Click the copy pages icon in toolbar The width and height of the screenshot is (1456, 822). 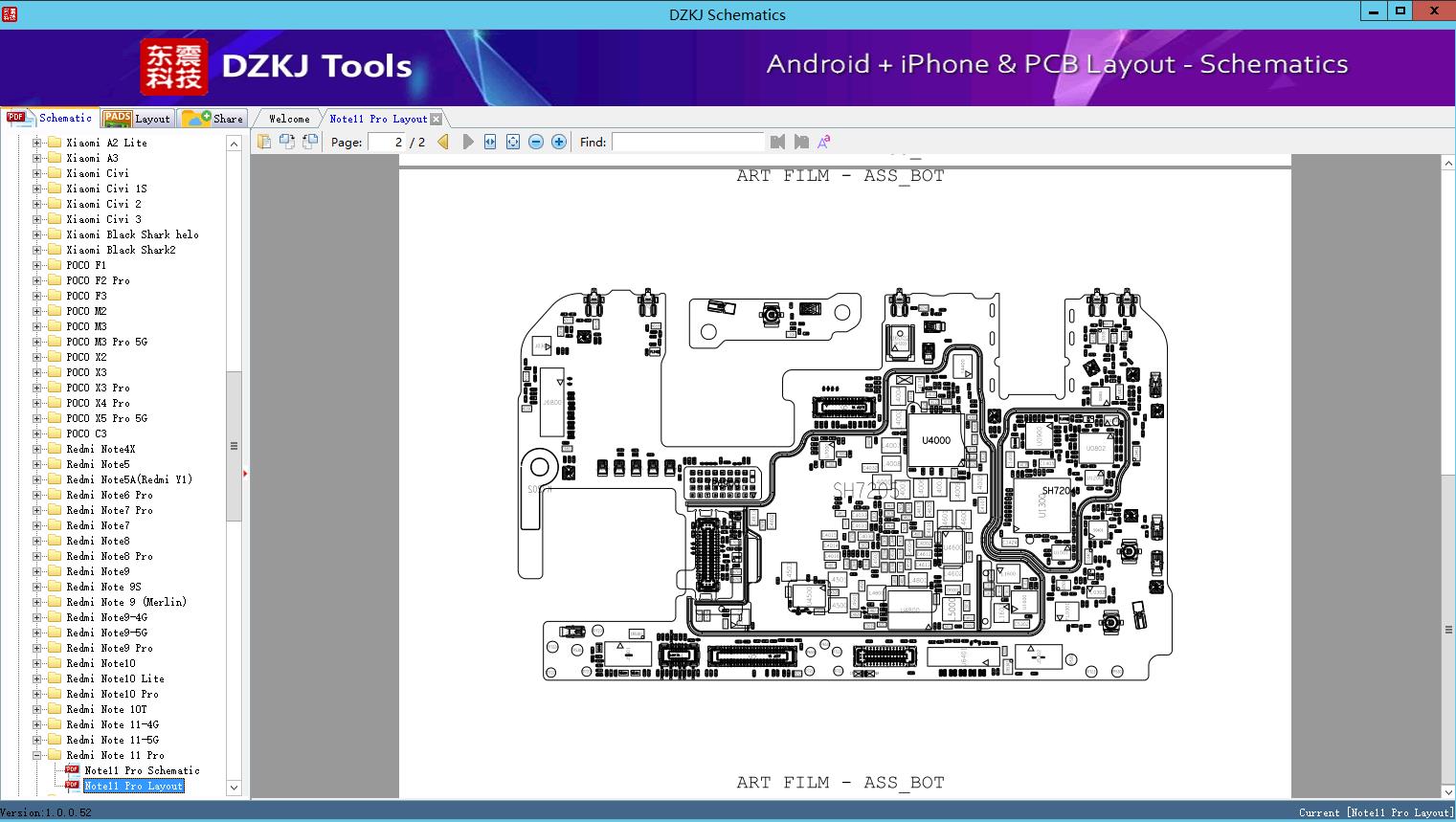[264, 142]
